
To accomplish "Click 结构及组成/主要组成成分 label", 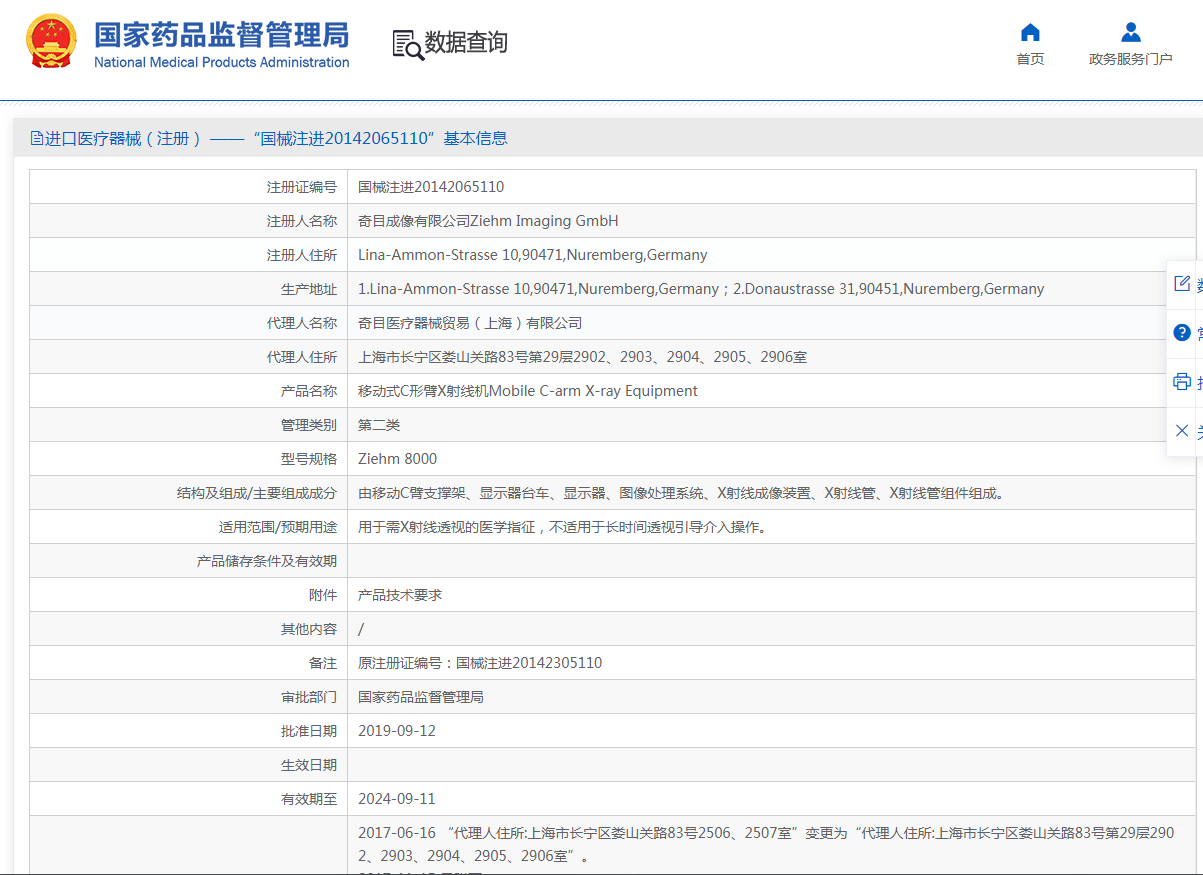I will [257, 493].
